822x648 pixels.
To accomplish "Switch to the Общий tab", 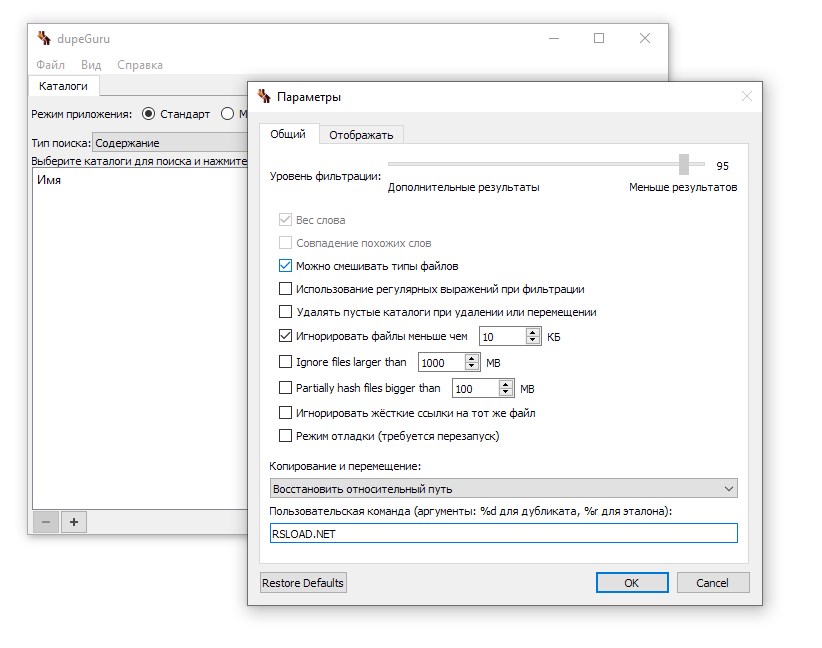I will (288, 134).
